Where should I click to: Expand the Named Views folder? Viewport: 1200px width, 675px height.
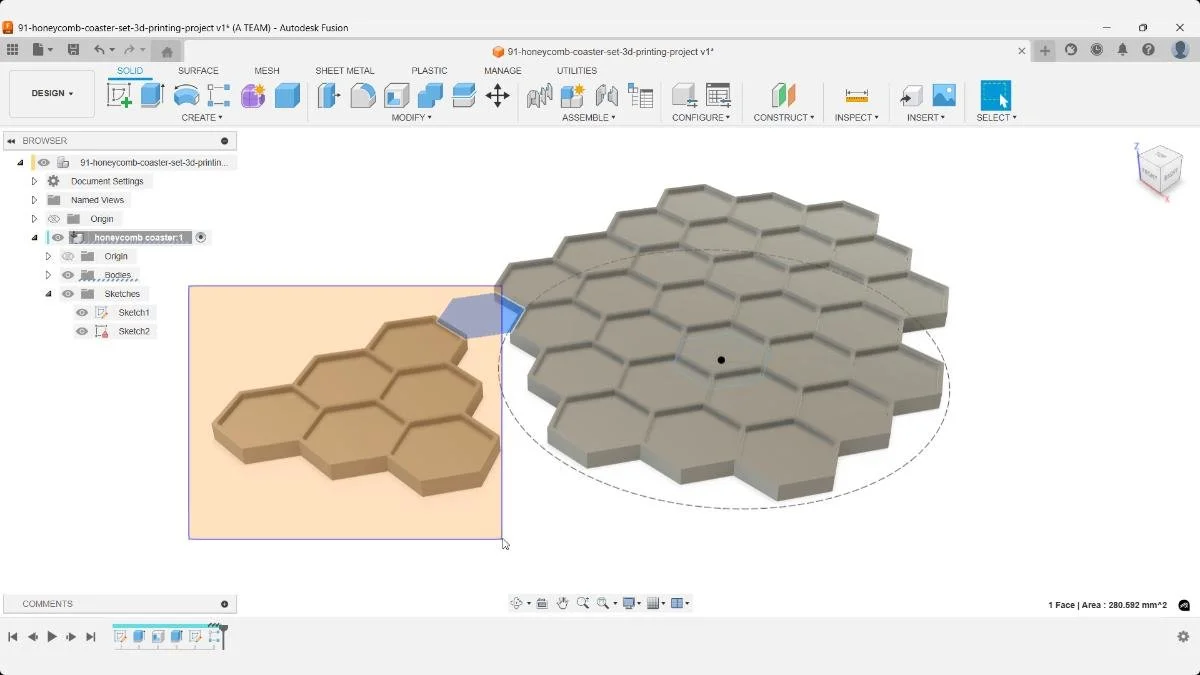pos(34,200)
